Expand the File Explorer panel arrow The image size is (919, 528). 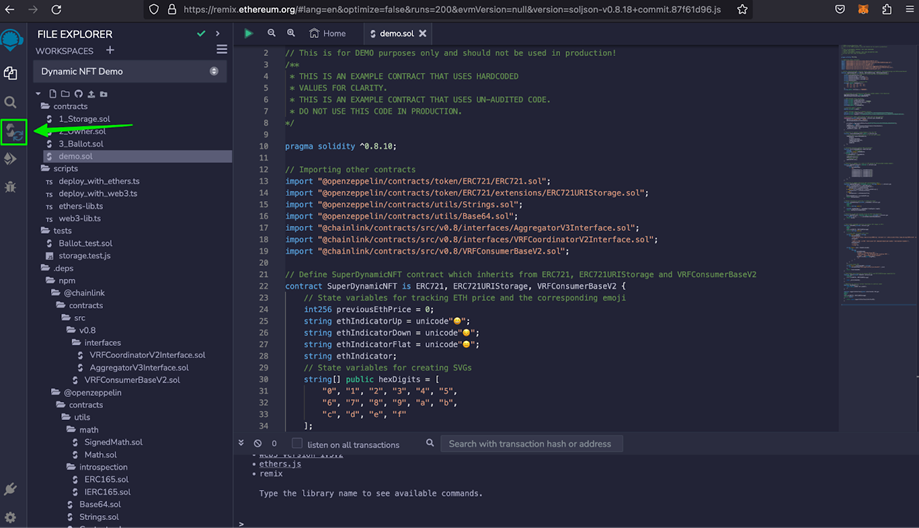[217, 33]
